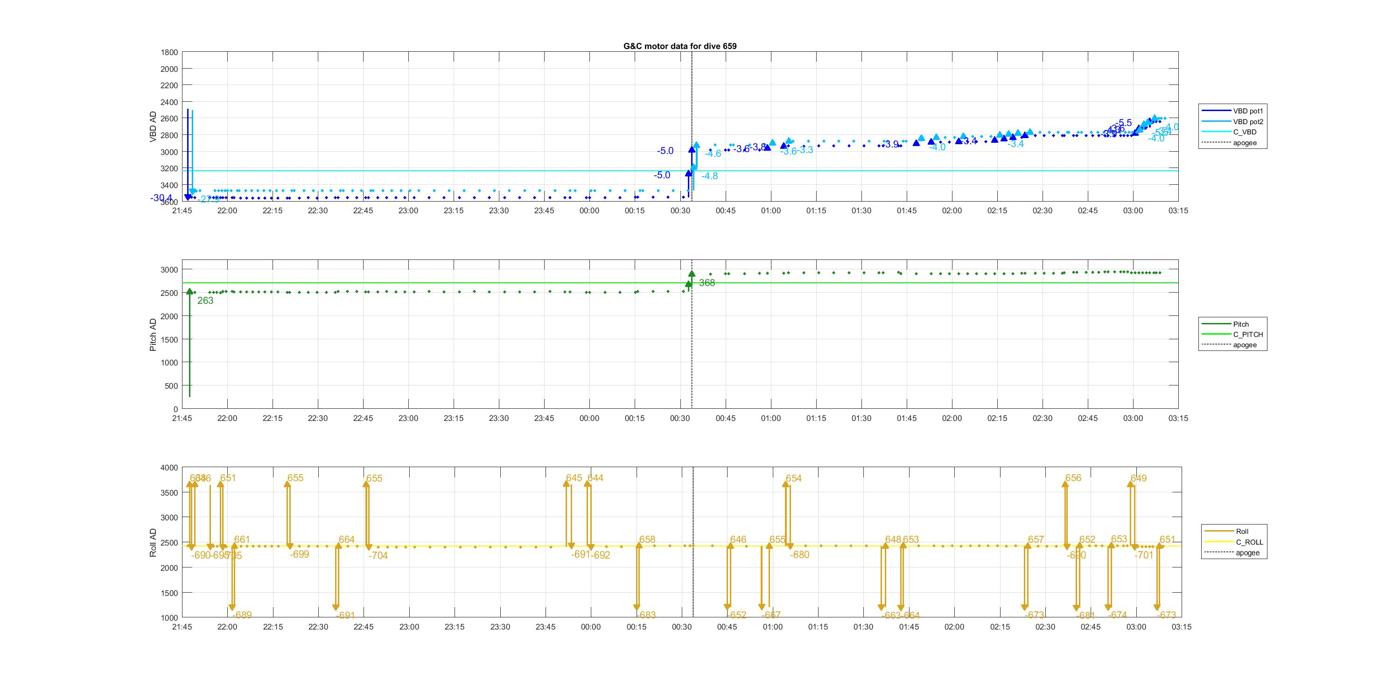Click VBD data label '-4.8' after apogee
Viewport: 1400px width, 693px height.
[x=709, y=176]
